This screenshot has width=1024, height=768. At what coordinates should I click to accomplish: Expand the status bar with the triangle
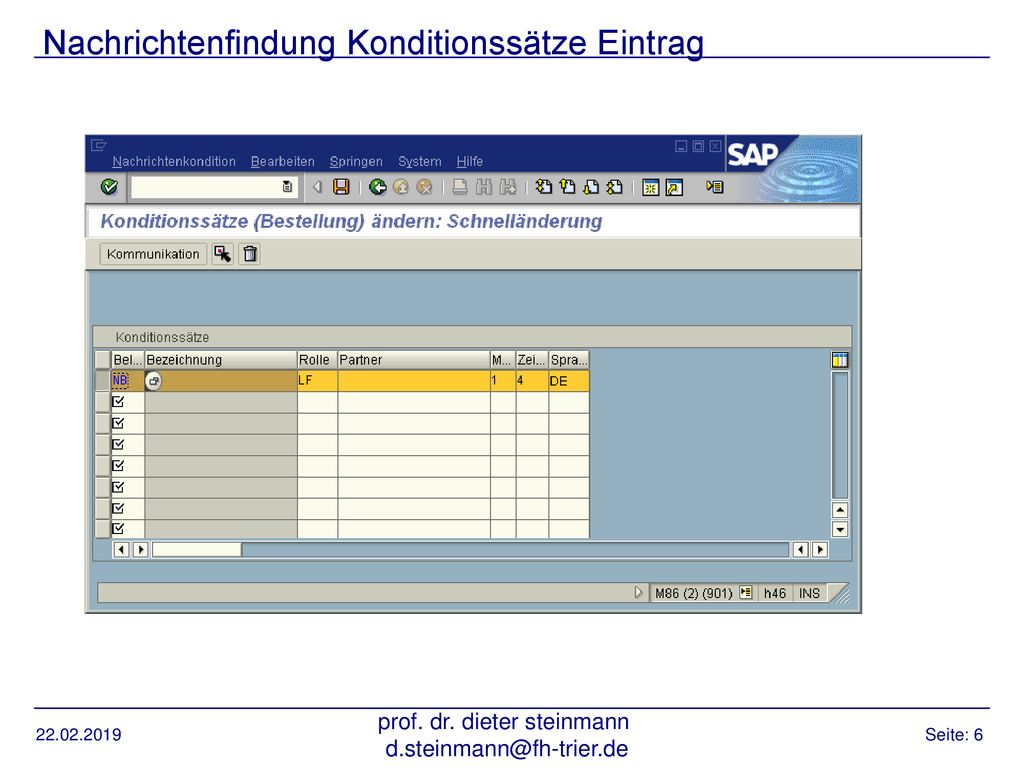638,593
